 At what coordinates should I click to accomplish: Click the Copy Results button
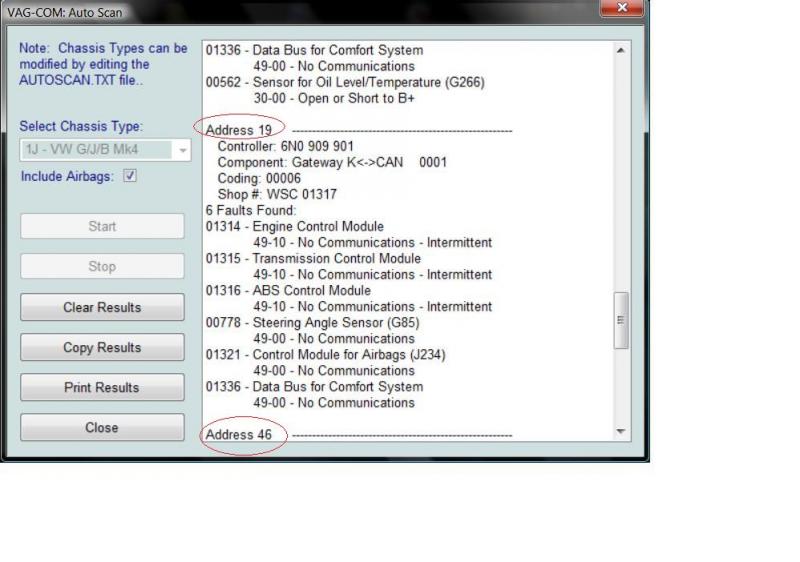(x=102, y=347)
